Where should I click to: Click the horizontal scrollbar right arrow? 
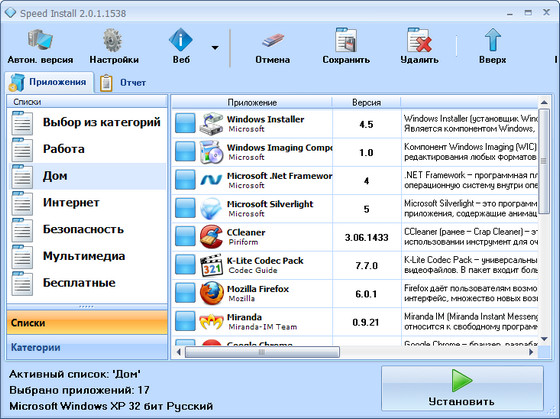tap(531, 352)
